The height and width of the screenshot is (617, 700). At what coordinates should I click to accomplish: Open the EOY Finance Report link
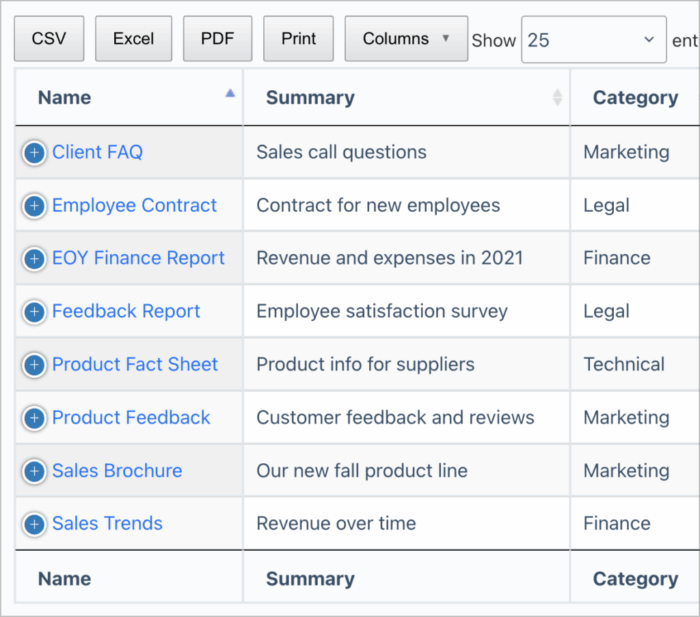click(138, 258)
